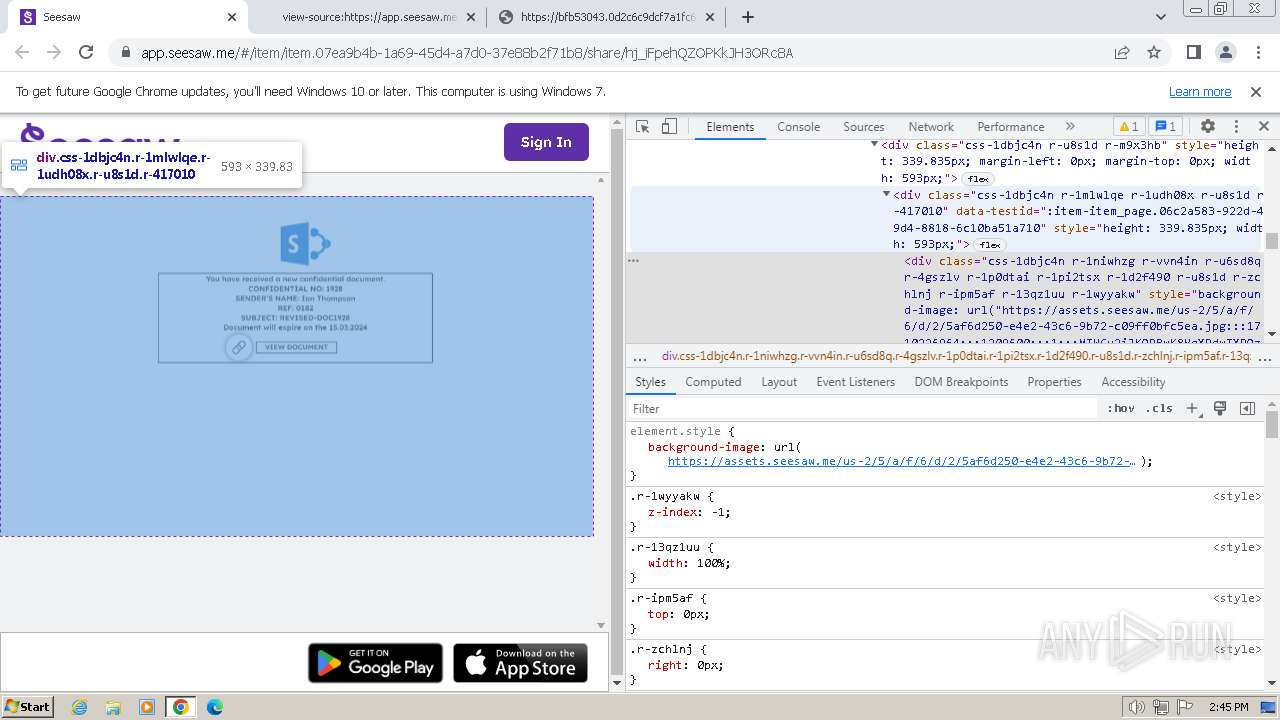Open Download on the App Store badge

tap(520, 663)
